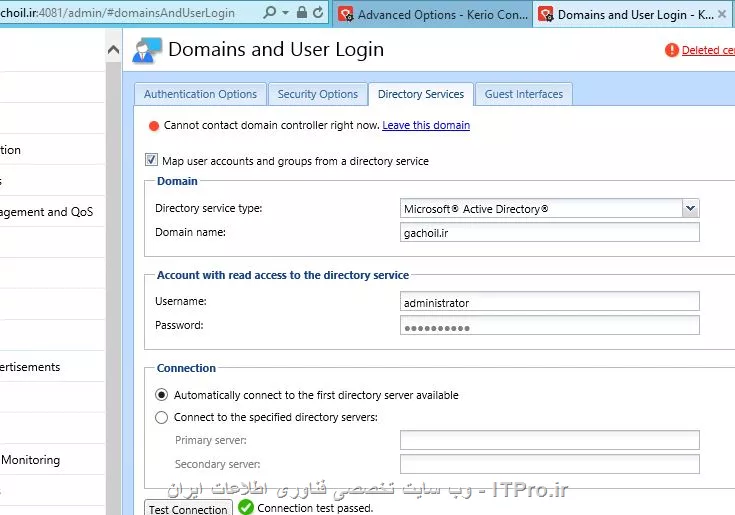Open the Guest Interfaces tab
This screenshot has width=735, height=515.
pos(524,94)
